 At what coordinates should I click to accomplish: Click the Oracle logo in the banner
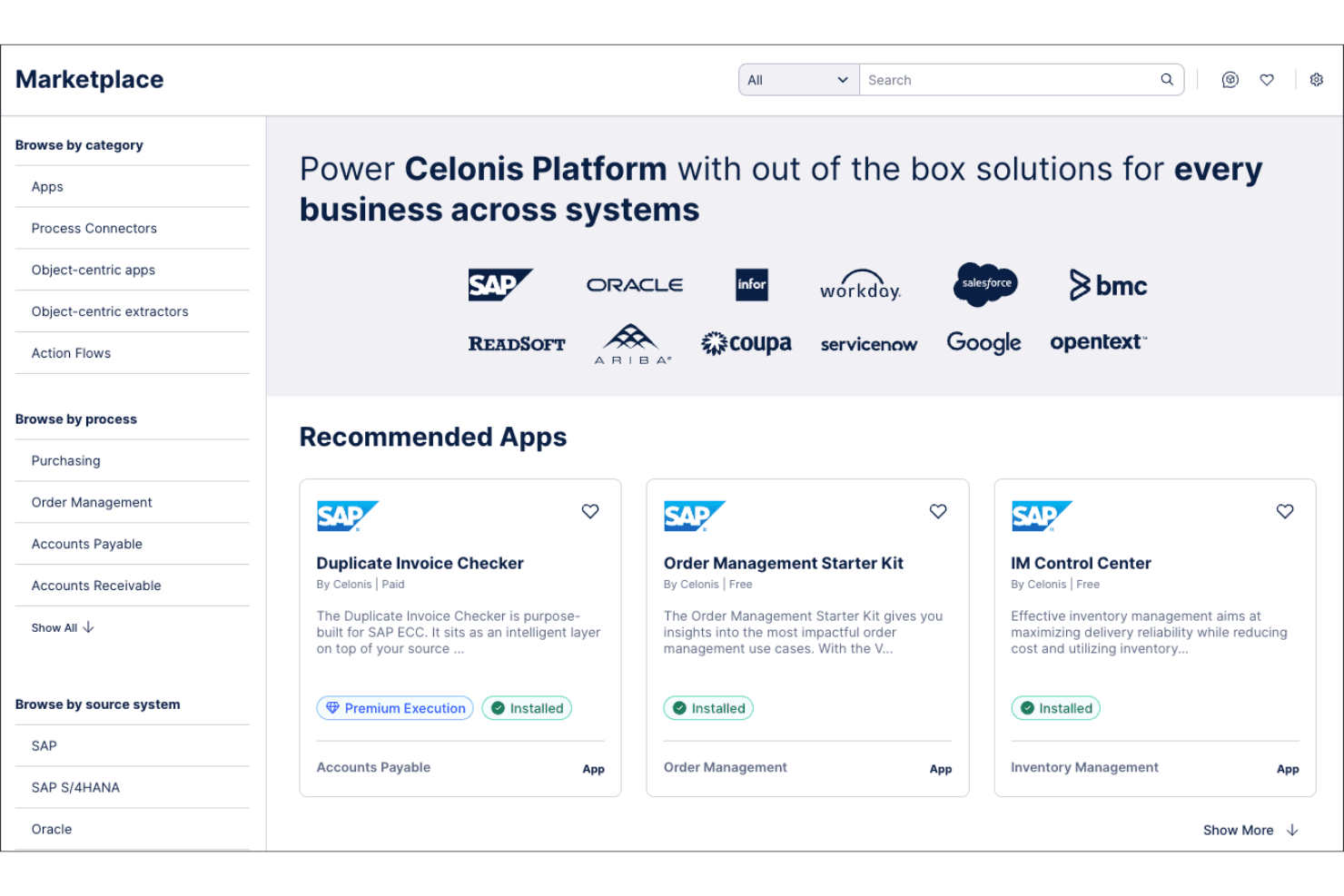(635, 285)
